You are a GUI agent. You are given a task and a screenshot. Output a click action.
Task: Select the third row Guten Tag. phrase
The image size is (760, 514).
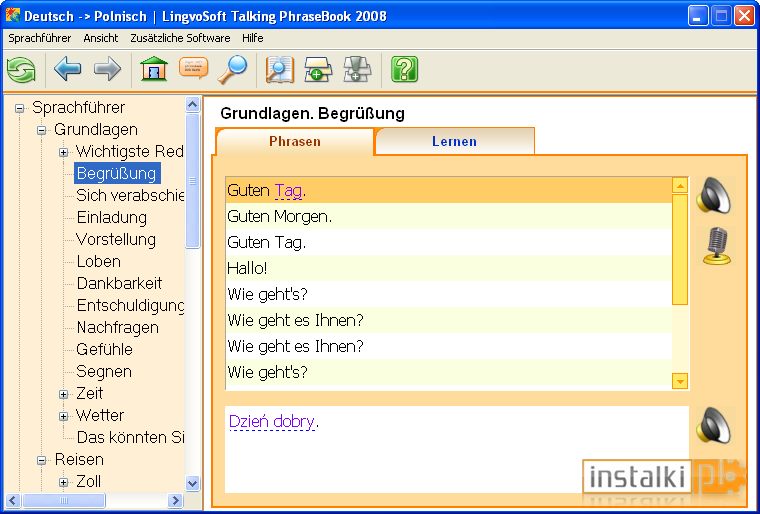[449, 242]
